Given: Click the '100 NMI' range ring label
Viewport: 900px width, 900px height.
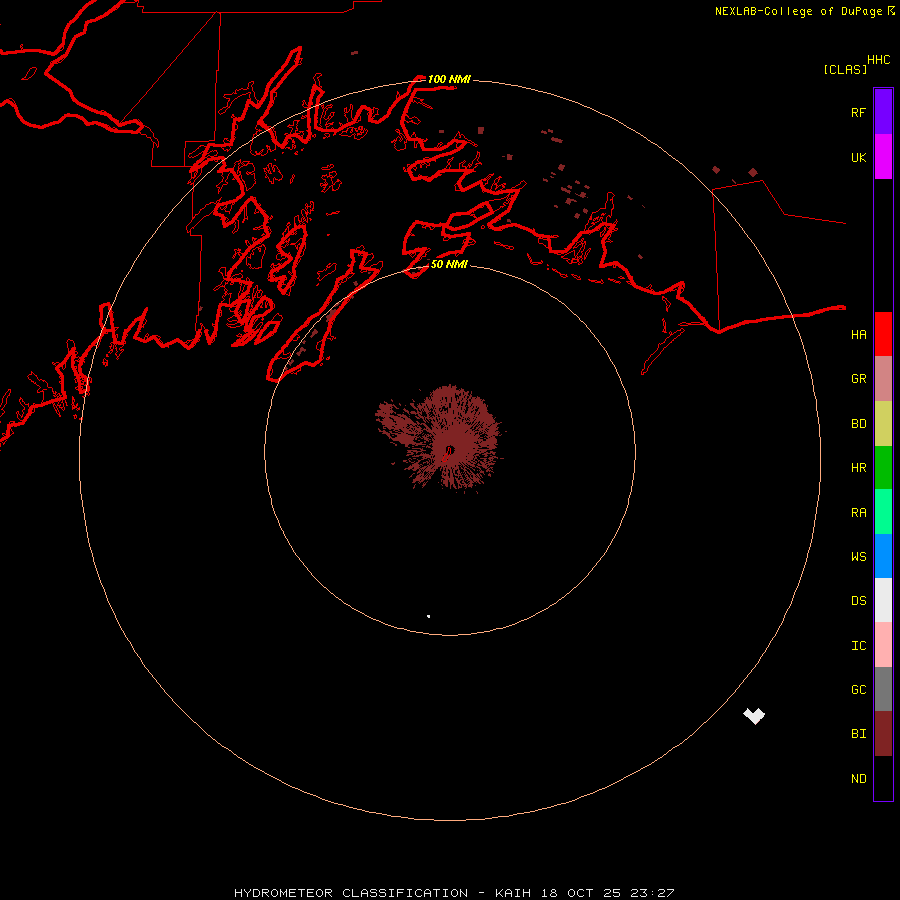Looking at the screenshot, I should coord(449,79).
